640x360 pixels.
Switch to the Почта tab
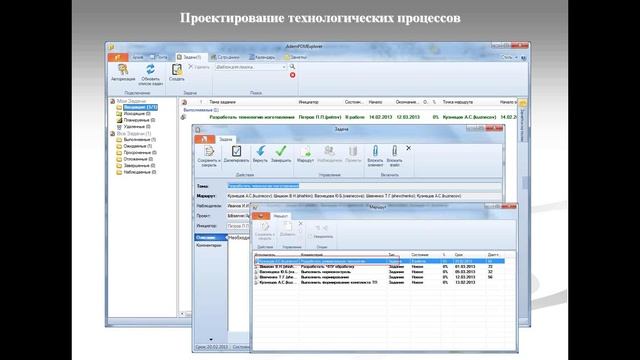pos(159,57)
